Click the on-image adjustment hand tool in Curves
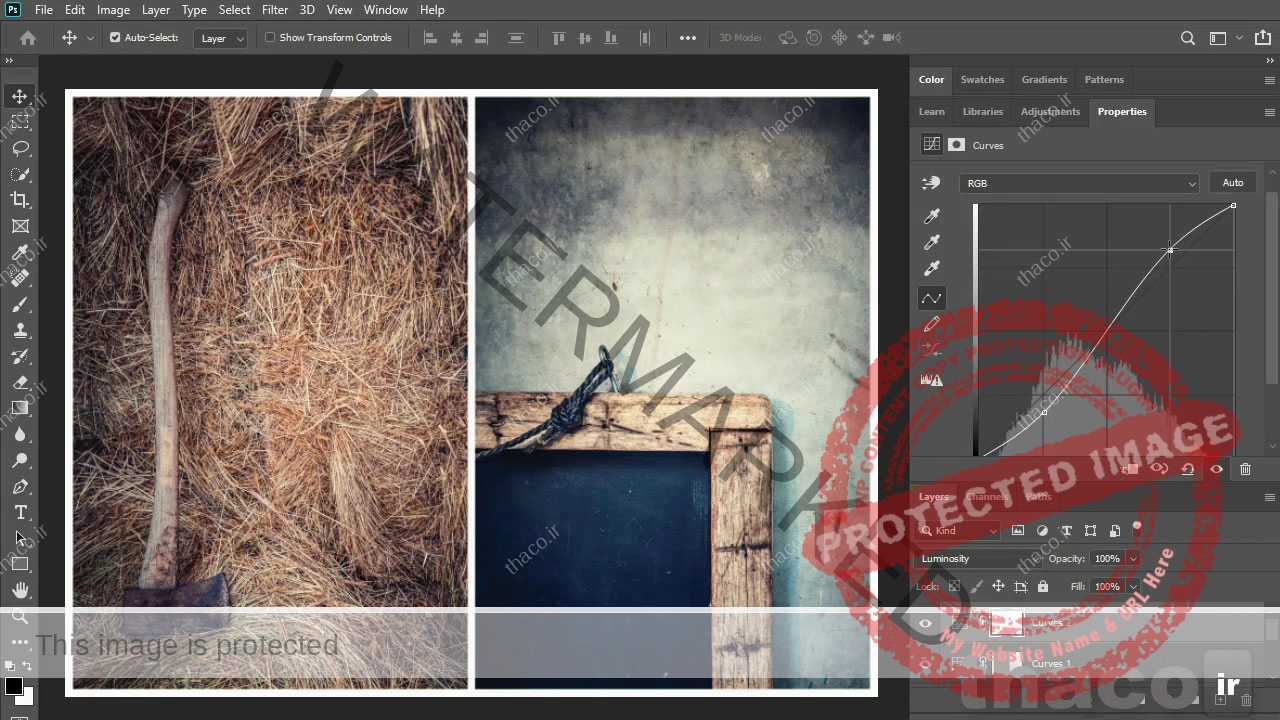 tap(932, 183)
